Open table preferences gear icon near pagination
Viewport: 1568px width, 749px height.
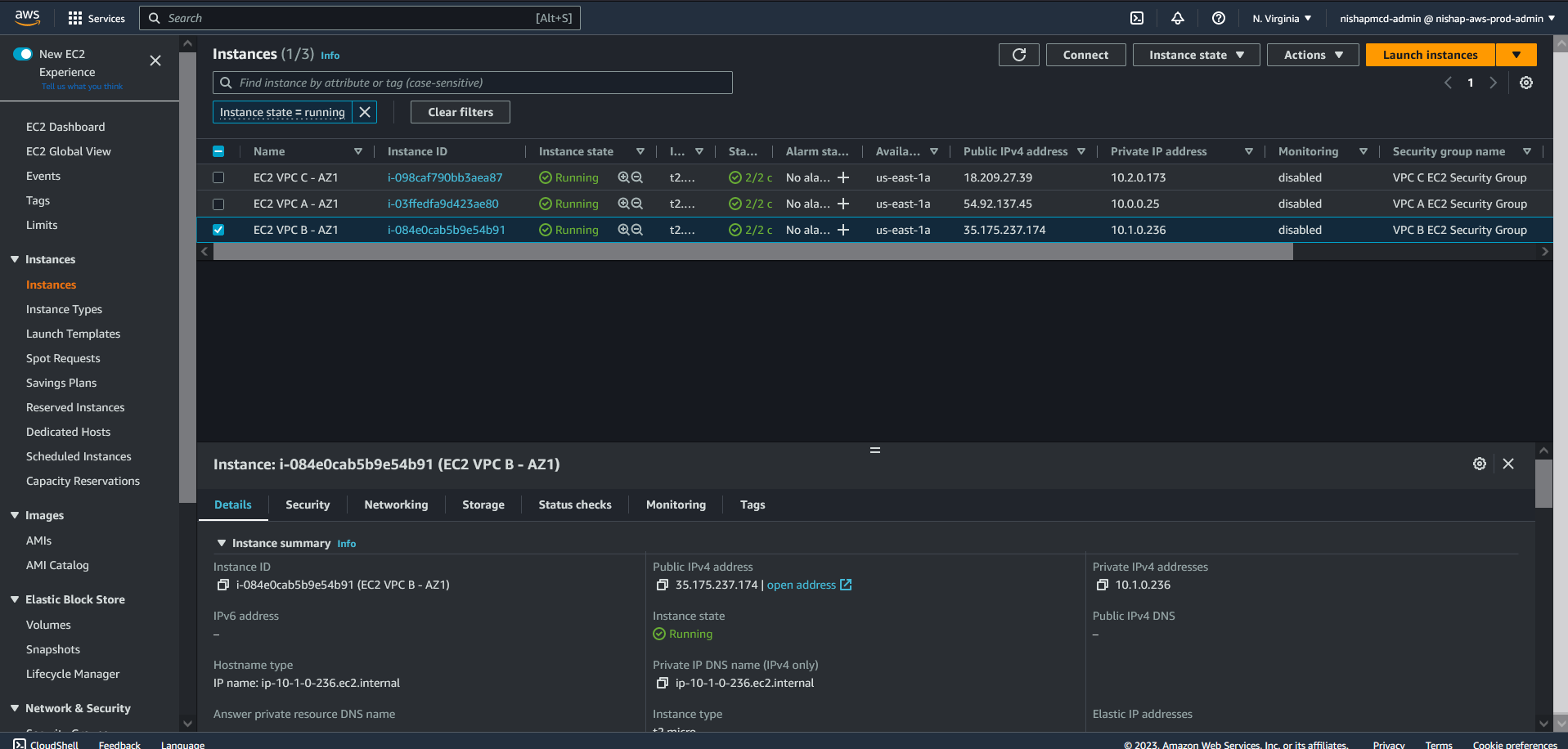[1525, 83]
